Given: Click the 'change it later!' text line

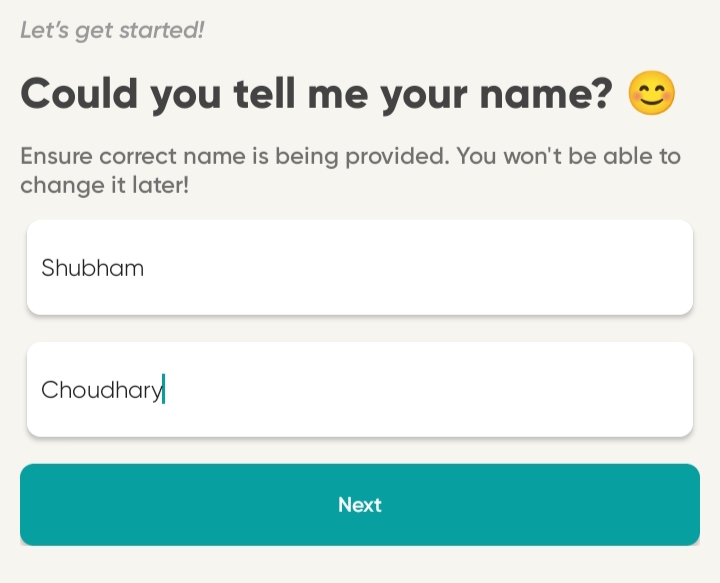Looking at the screenshot, I should tap(105, 185).
